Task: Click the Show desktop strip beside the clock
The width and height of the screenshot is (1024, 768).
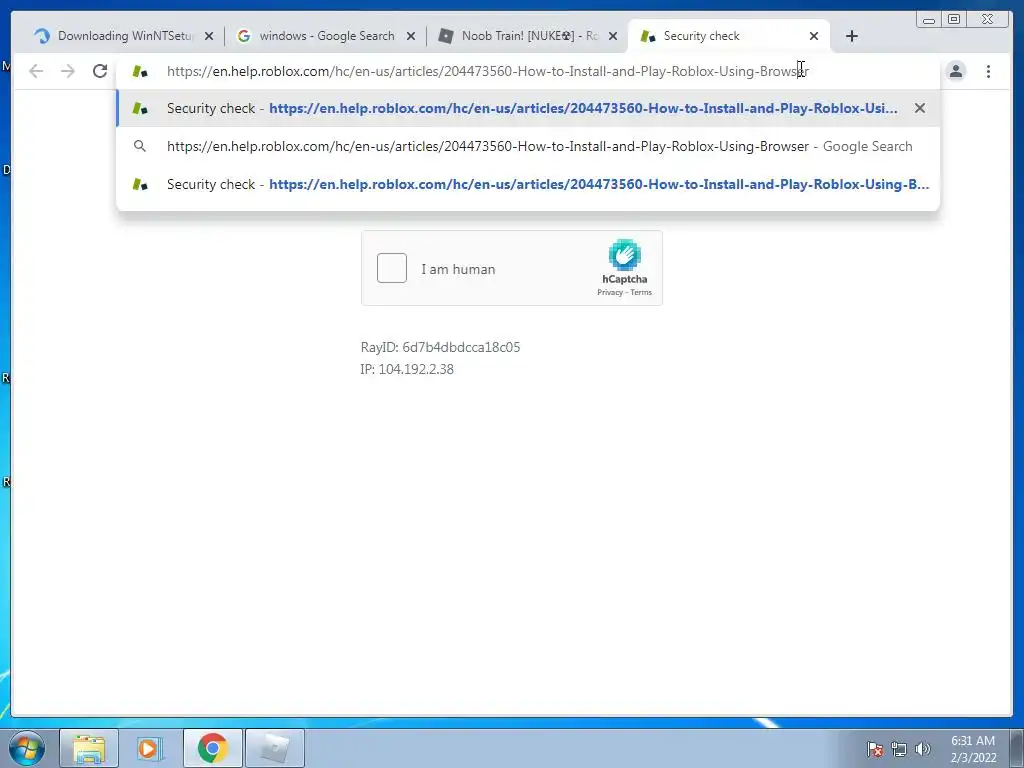Action: coord(1017,748)
